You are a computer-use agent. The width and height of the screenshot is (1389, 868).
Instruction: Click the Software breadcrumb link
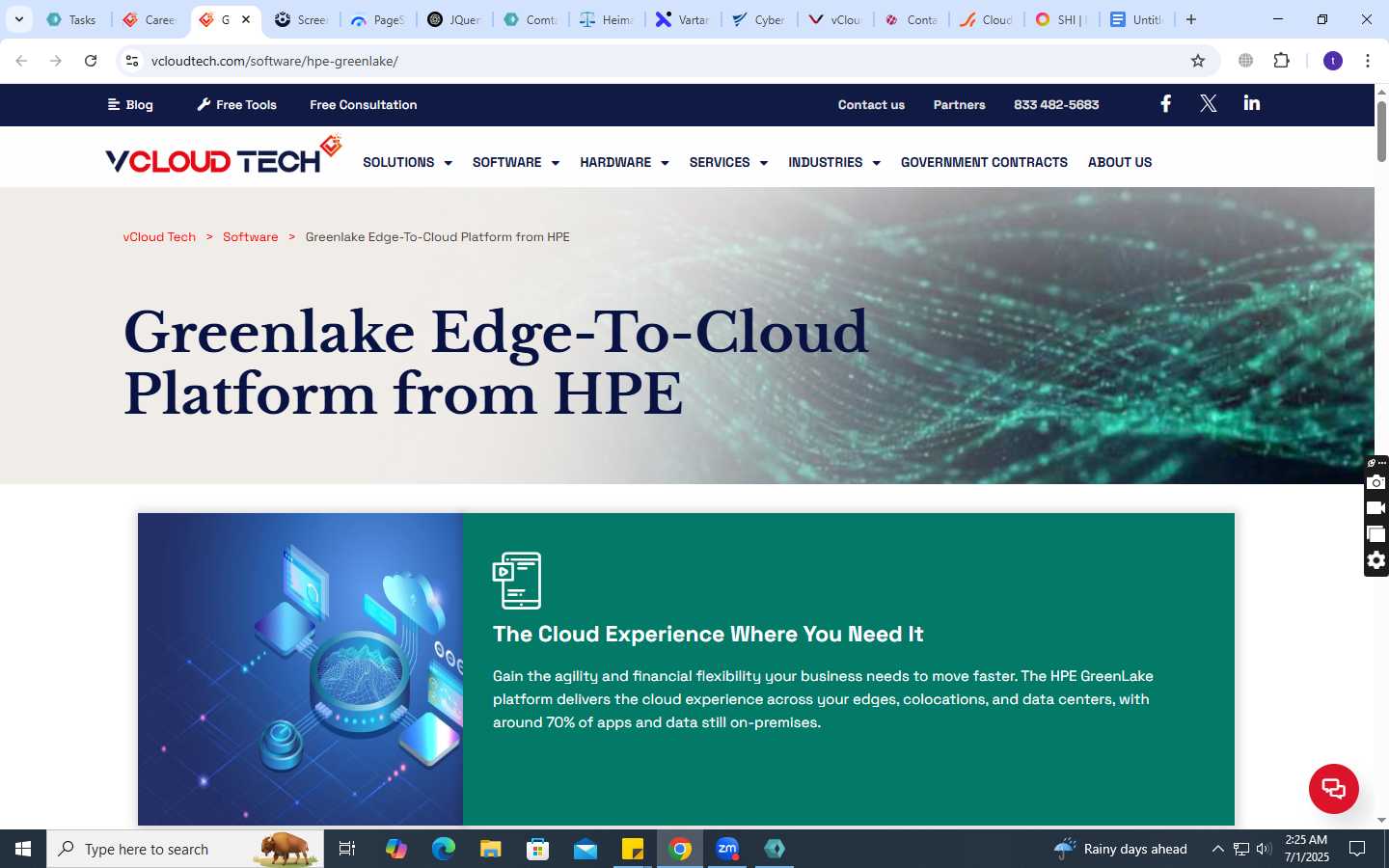[250, 236]
